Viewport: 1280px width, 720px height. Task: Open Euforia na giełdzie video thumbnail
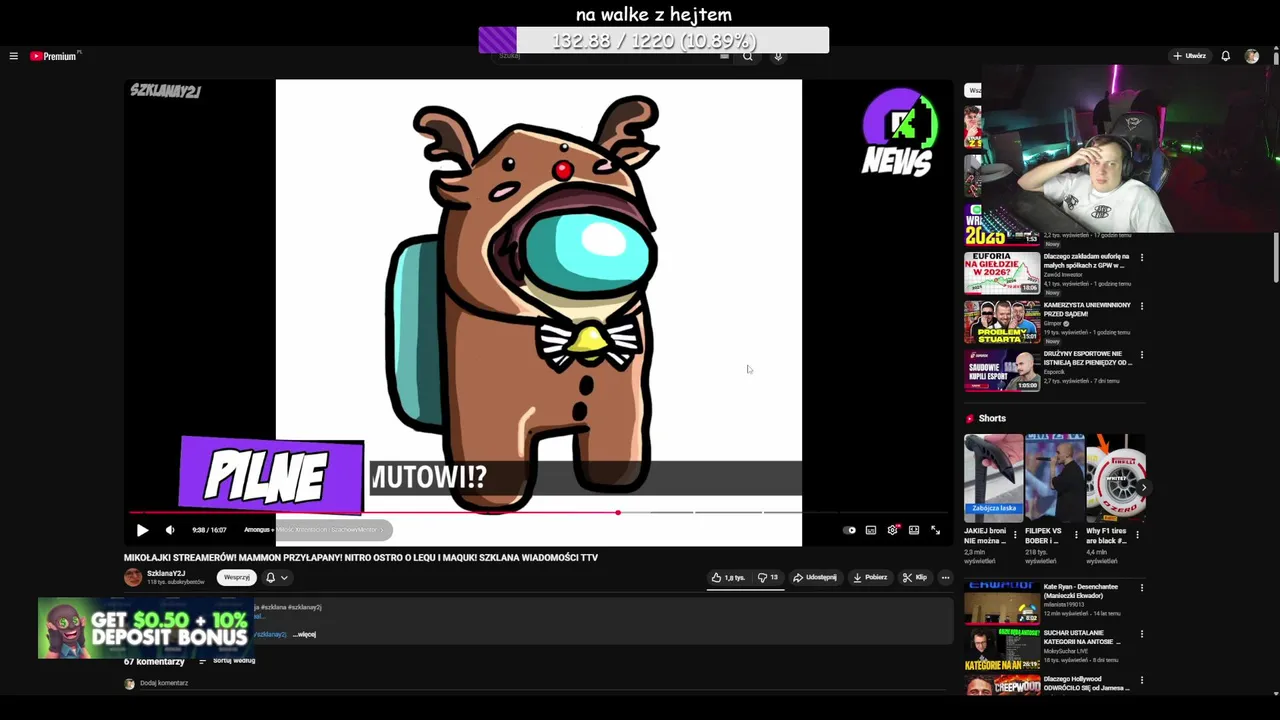[x=1002, y=272]
